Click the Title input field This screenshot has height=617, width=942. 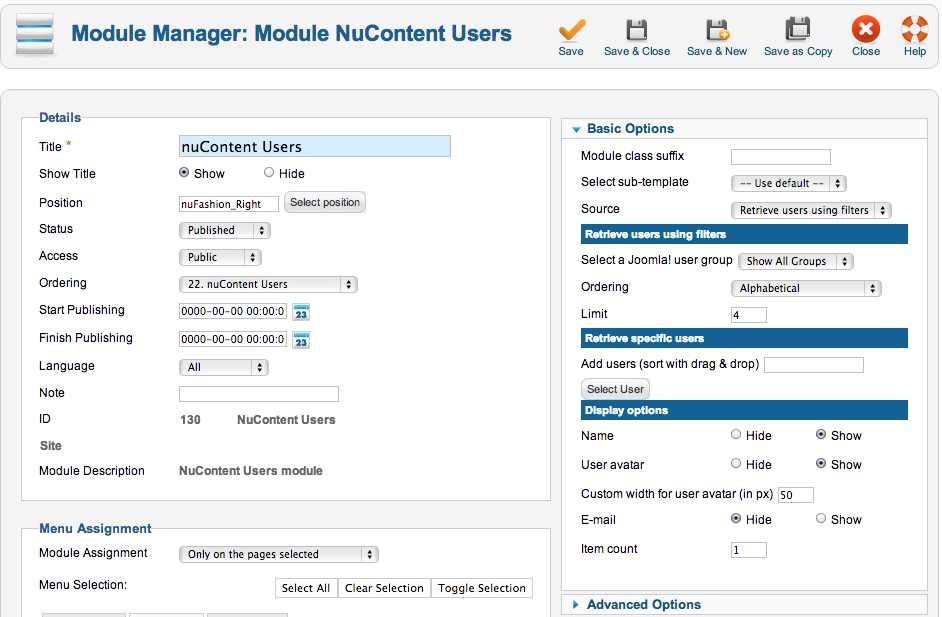[315, 146]
